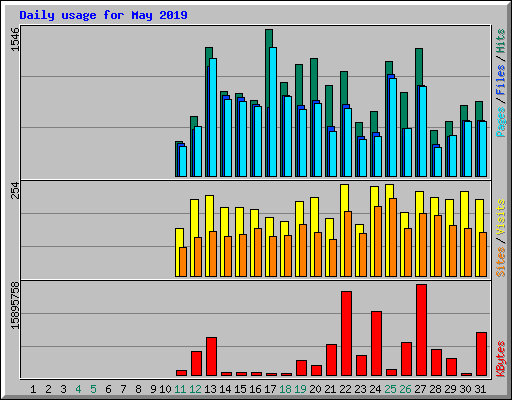Select the 15895758 KBytes axis value

click(15, 306)
